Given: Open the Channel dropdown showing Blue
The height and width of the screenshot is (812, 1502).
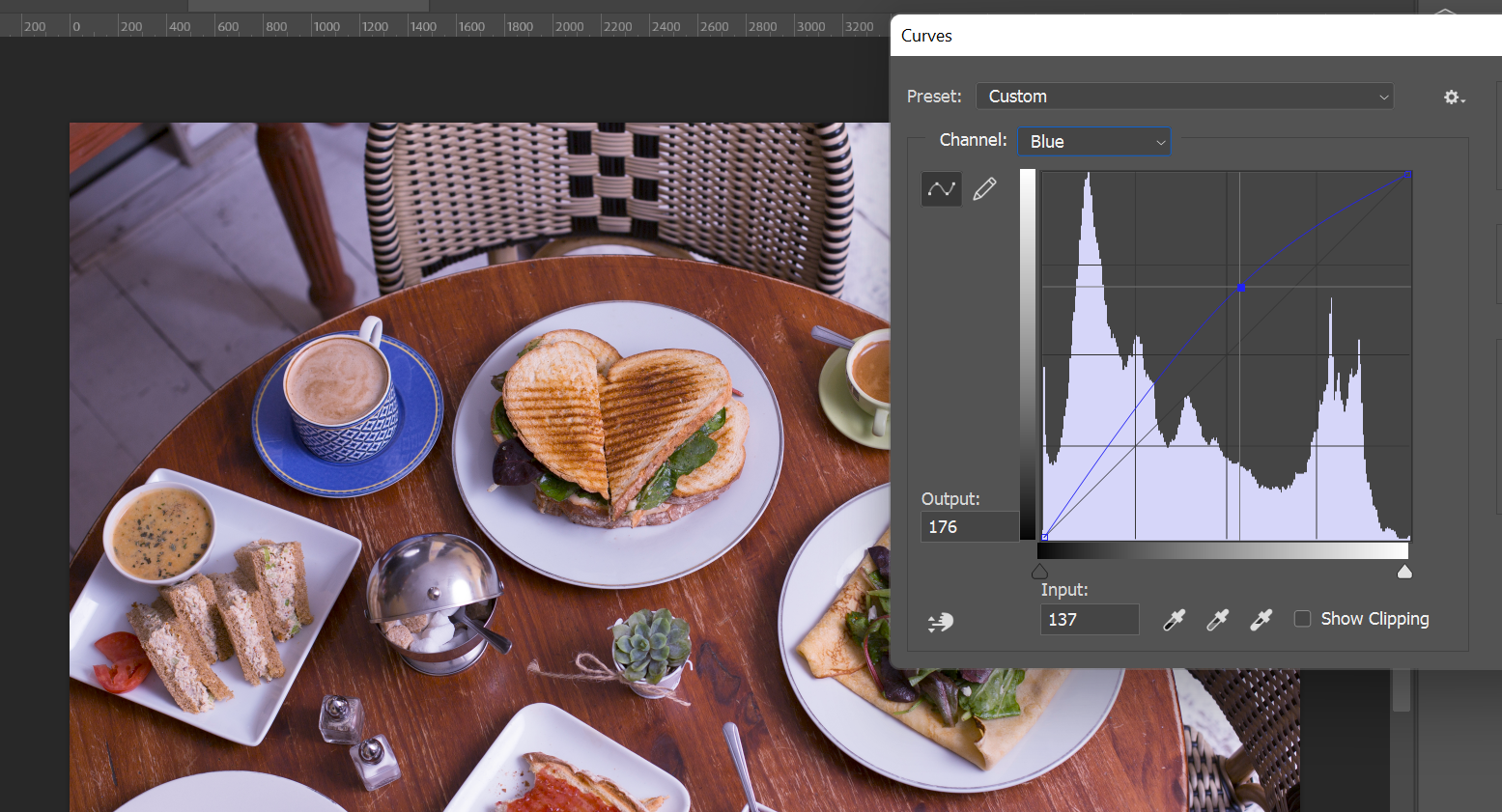Looking at the screenshot, I should pyautogui.click(x=1094, y=142).
